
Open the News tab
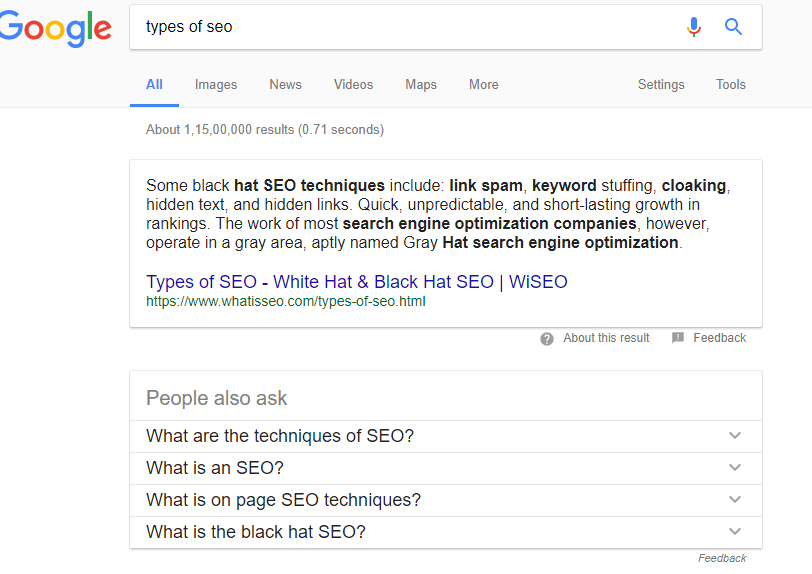point(285,84)
